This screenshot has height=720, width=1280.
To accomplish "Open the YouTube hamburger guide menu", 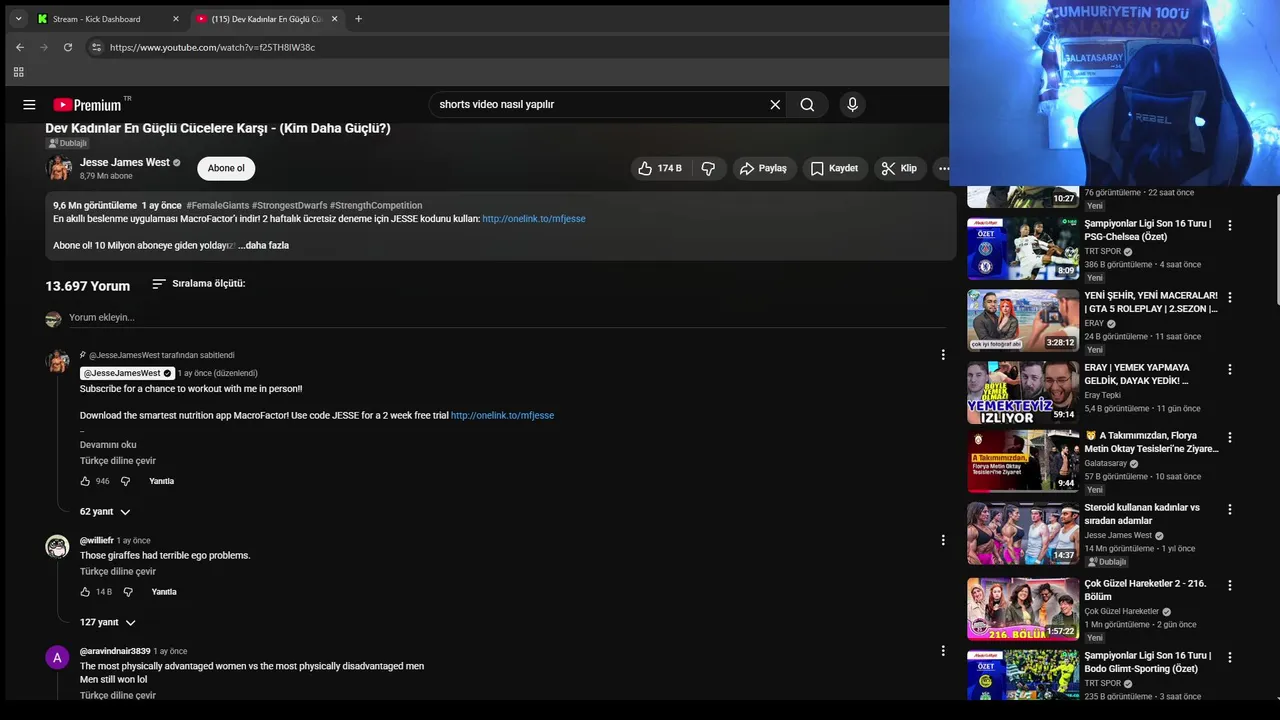I will pyautogui.click(x=29, y=104).
